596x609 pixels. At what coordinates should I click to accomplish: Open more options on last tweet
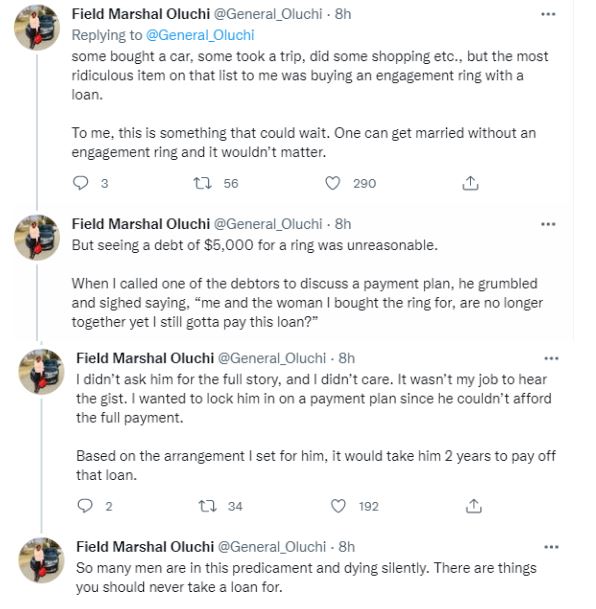[551, 547]
